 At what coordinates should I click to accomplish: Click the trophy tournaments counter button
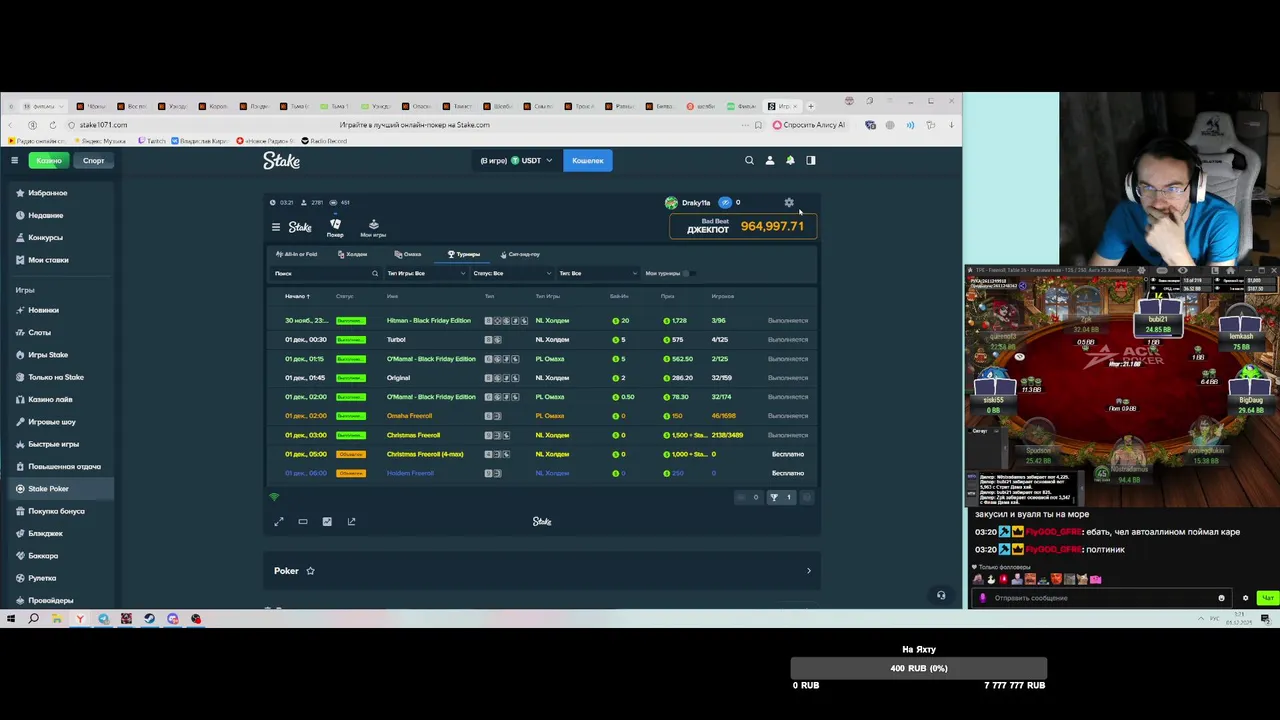tap(780, 497)
